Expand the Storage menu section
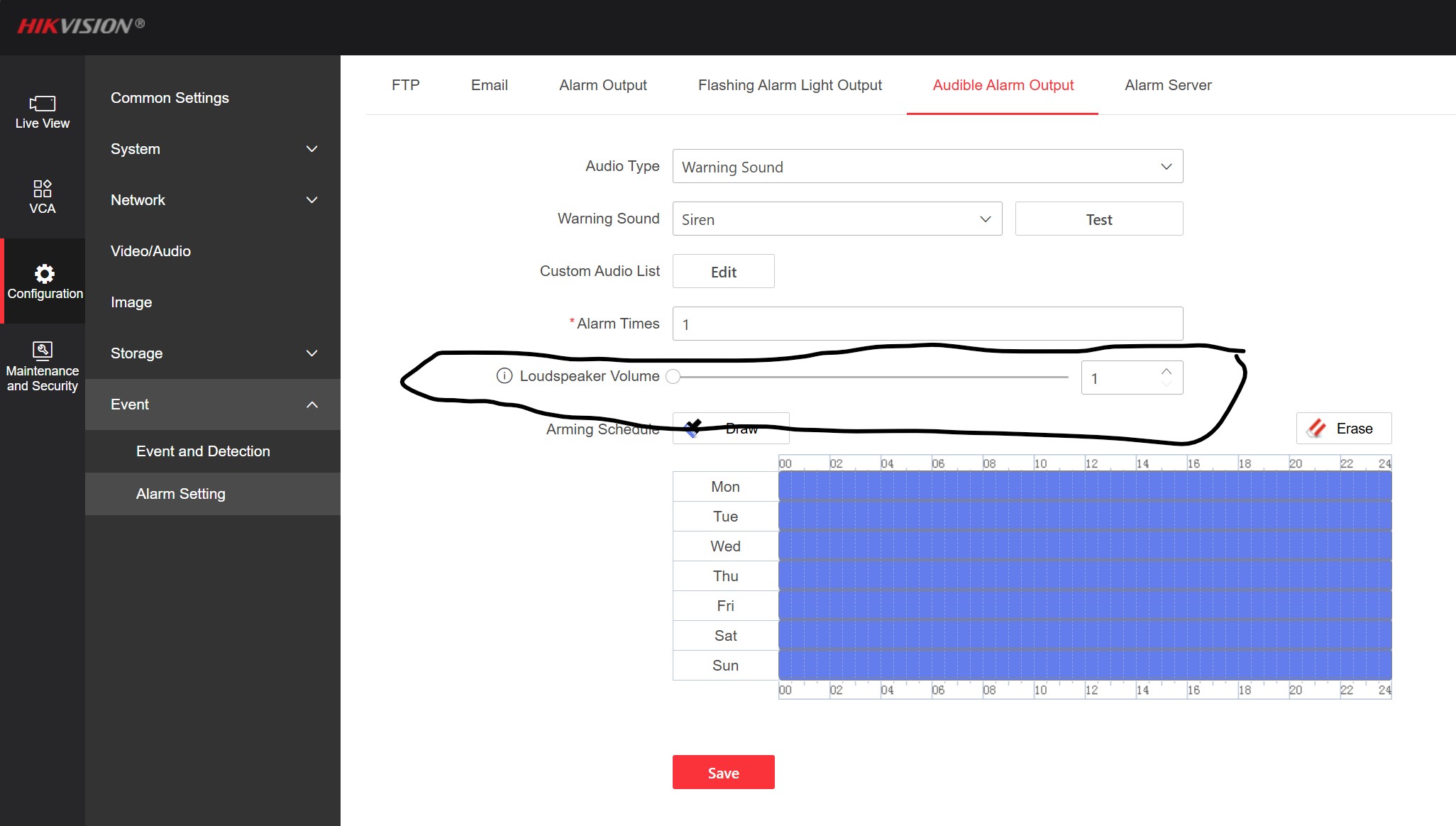This screenshot has height=826, width=1456. pos(212,353)
